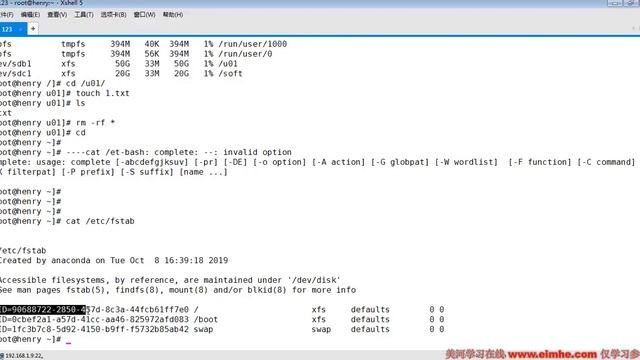This screenshot has height=360, width=640.
Task: Open the 编辑(E) menu
Action: coord(30,15)
